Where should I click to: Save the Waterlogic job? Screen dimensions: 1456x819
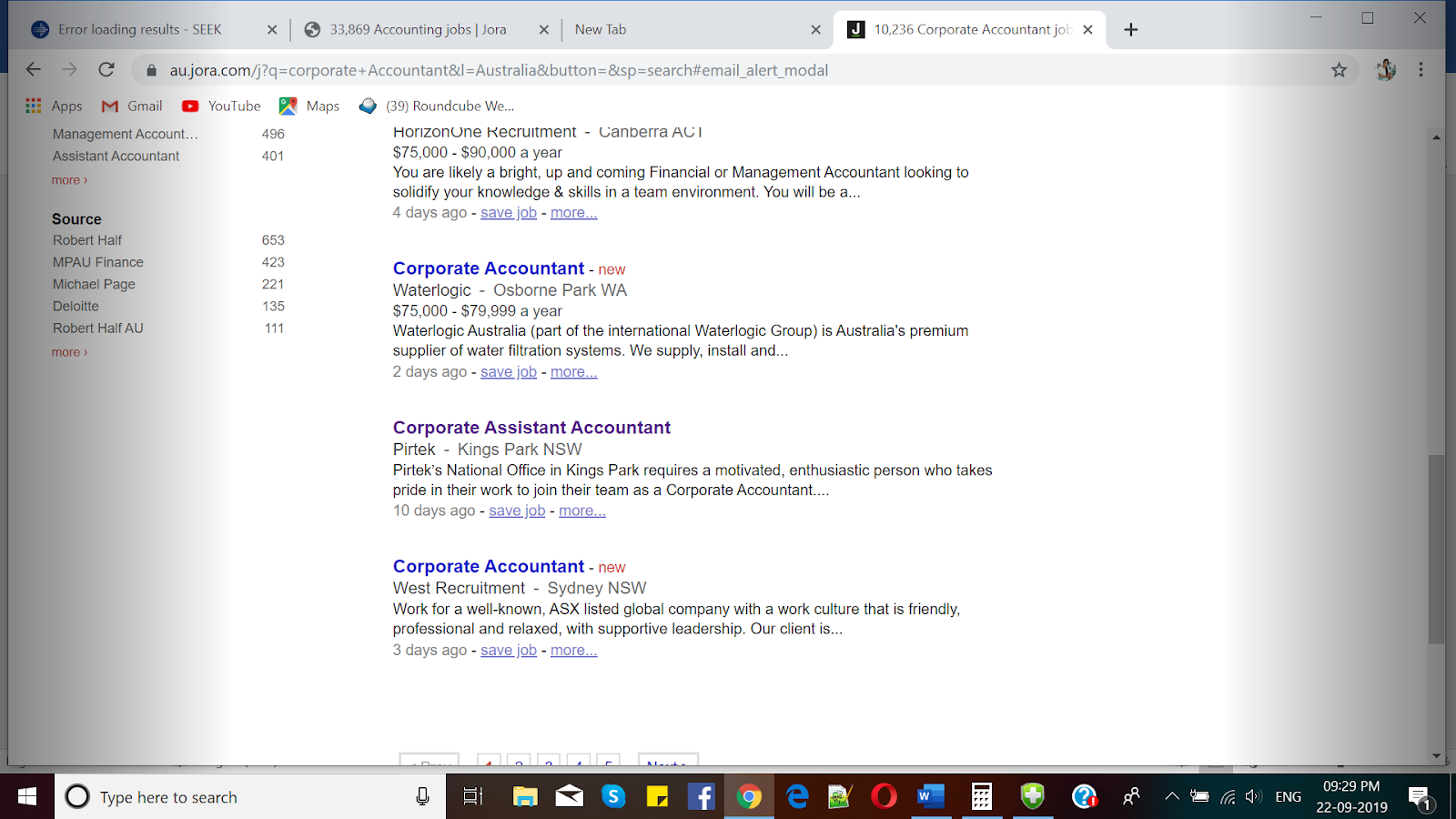pos(509,372)
